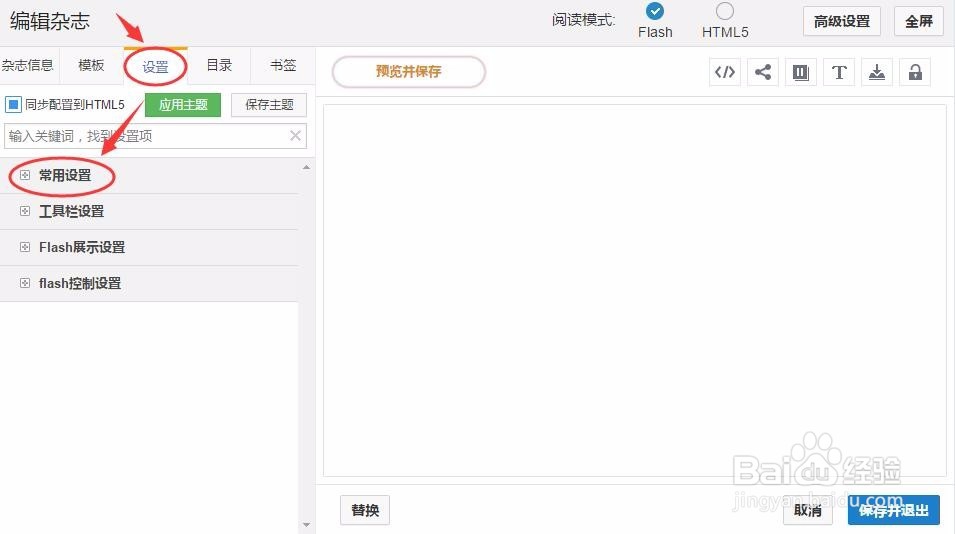
Task: Switch to 设置 tab
Action: 155,66
